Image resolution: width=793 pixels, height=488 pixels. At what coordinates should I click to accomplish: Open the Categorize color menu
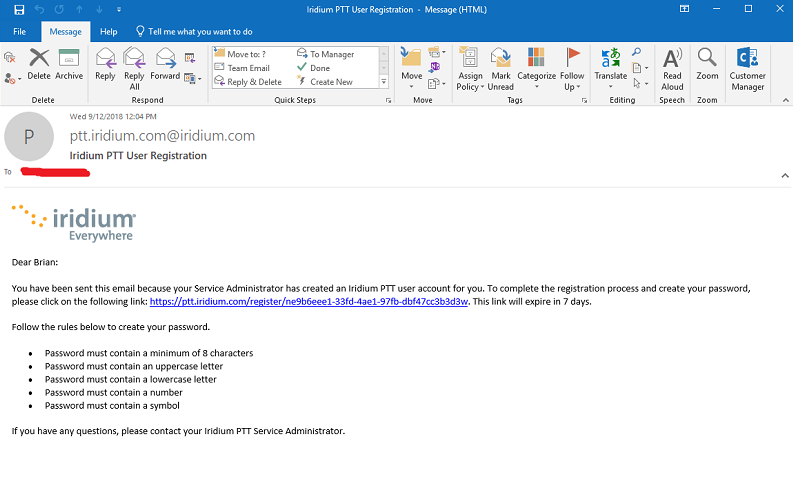tap(537, 69)
